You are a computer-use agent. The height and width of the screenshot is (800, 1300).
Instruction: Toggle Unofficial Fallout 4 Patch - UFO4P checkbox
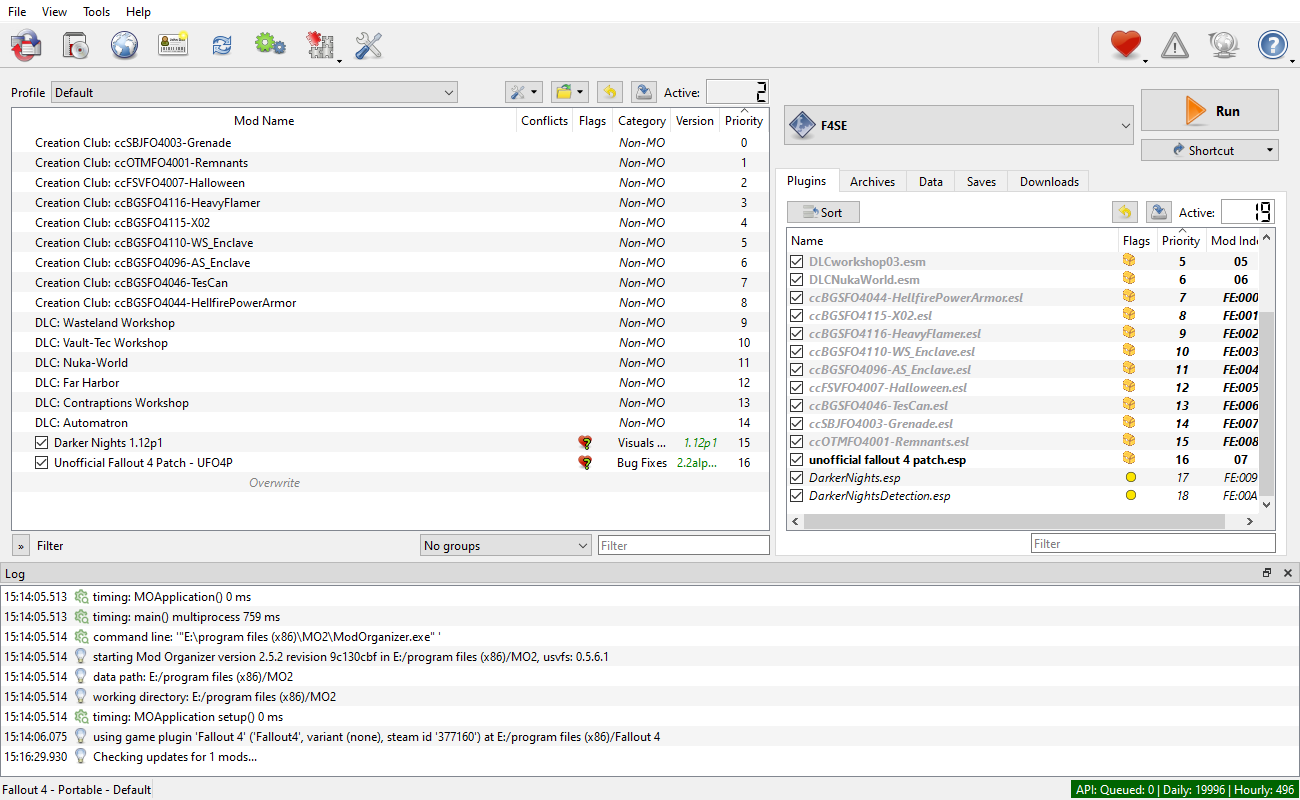41,463
